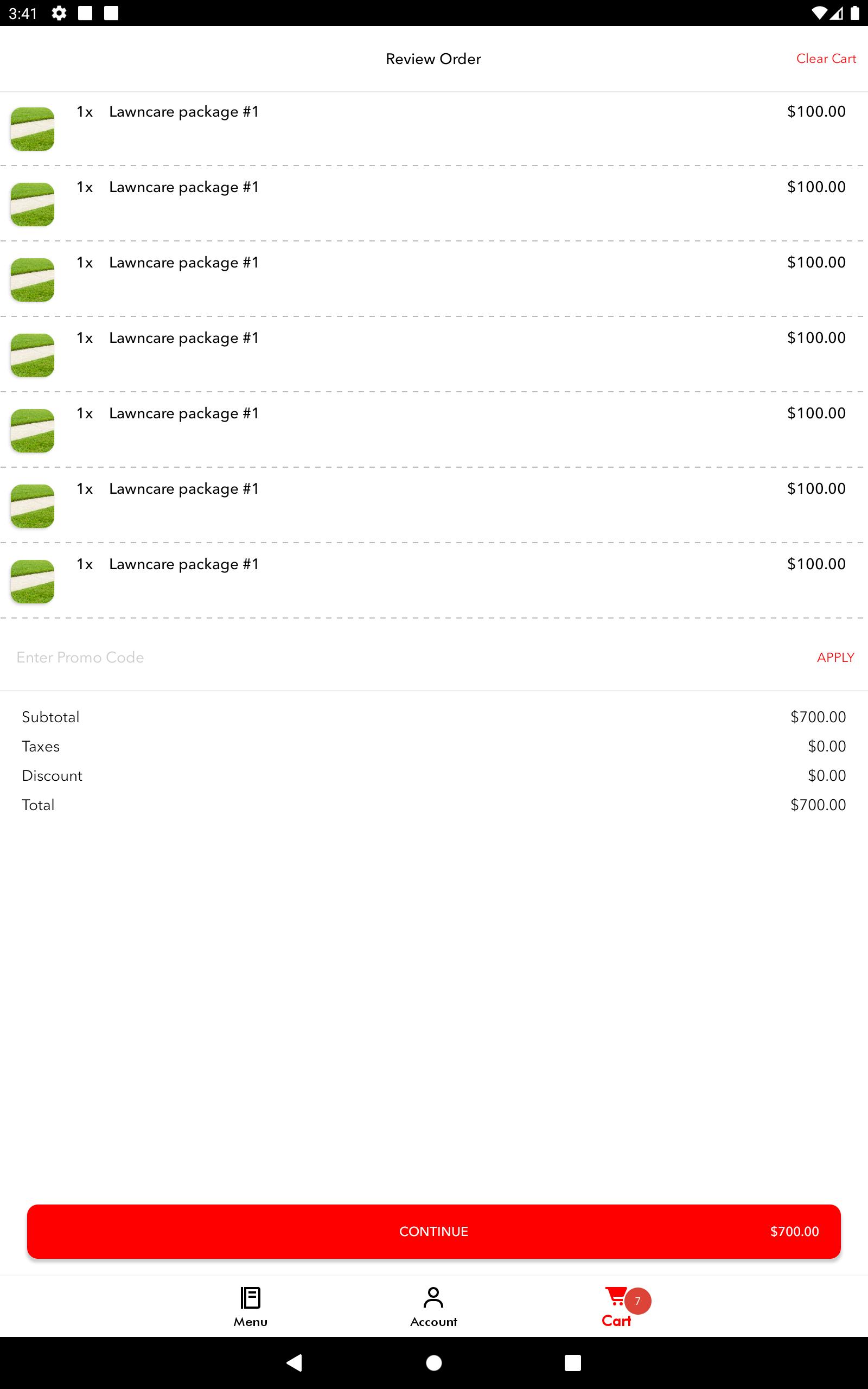868x1389 pixels.
Task: Continue to checkout for $700.00
Action: click(x=434, y=1231)
